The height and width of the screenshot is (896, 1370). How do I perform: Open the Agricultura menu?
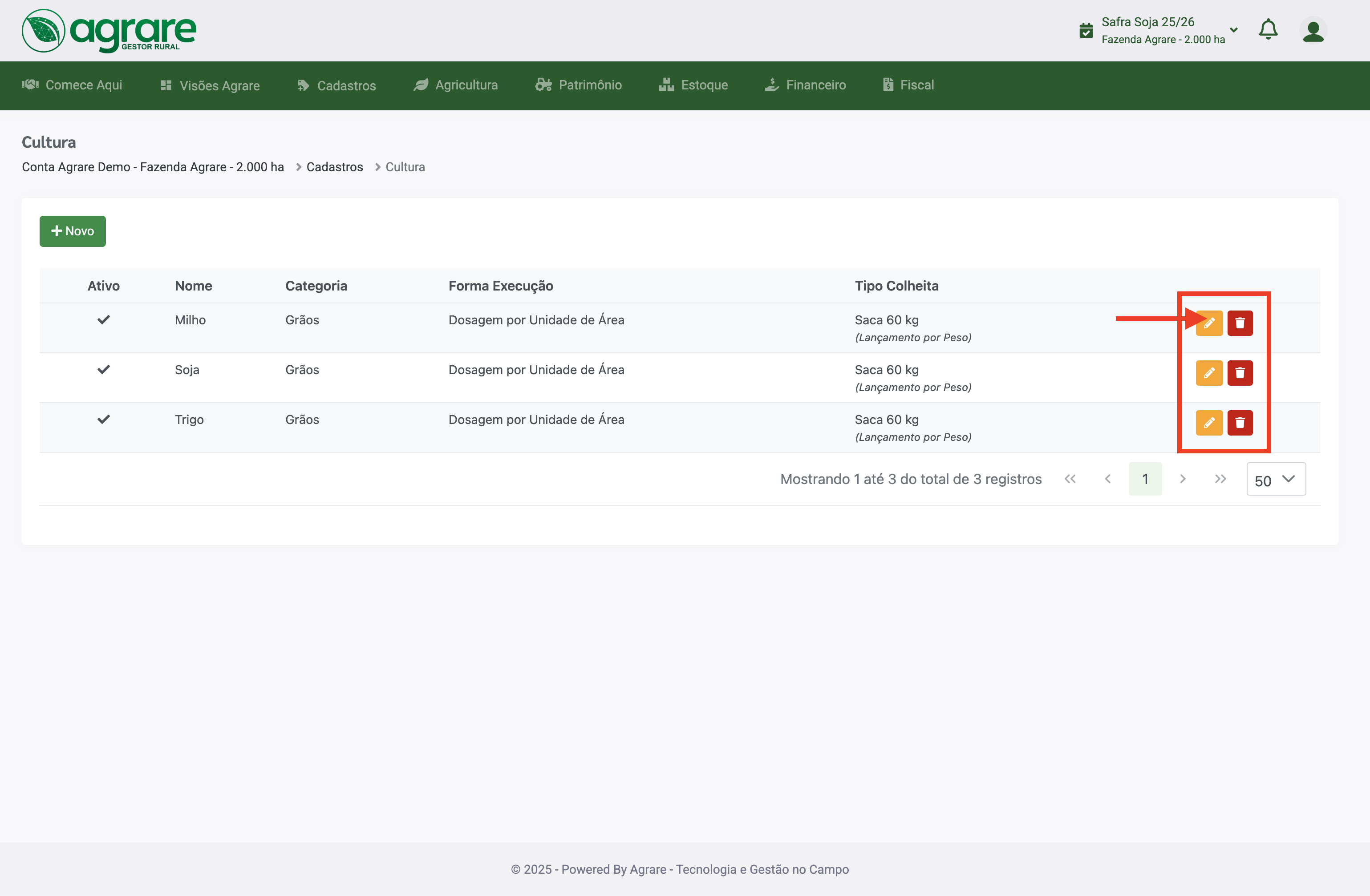455,85
